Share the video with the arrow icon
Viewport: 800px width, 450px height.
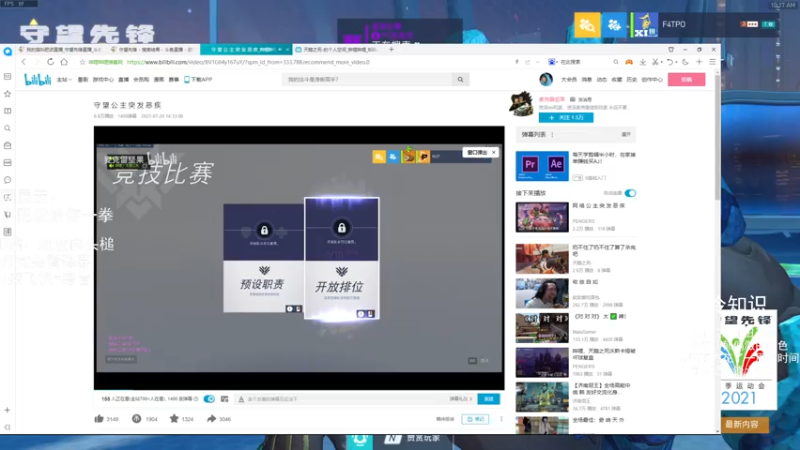[x=211, y=418]
